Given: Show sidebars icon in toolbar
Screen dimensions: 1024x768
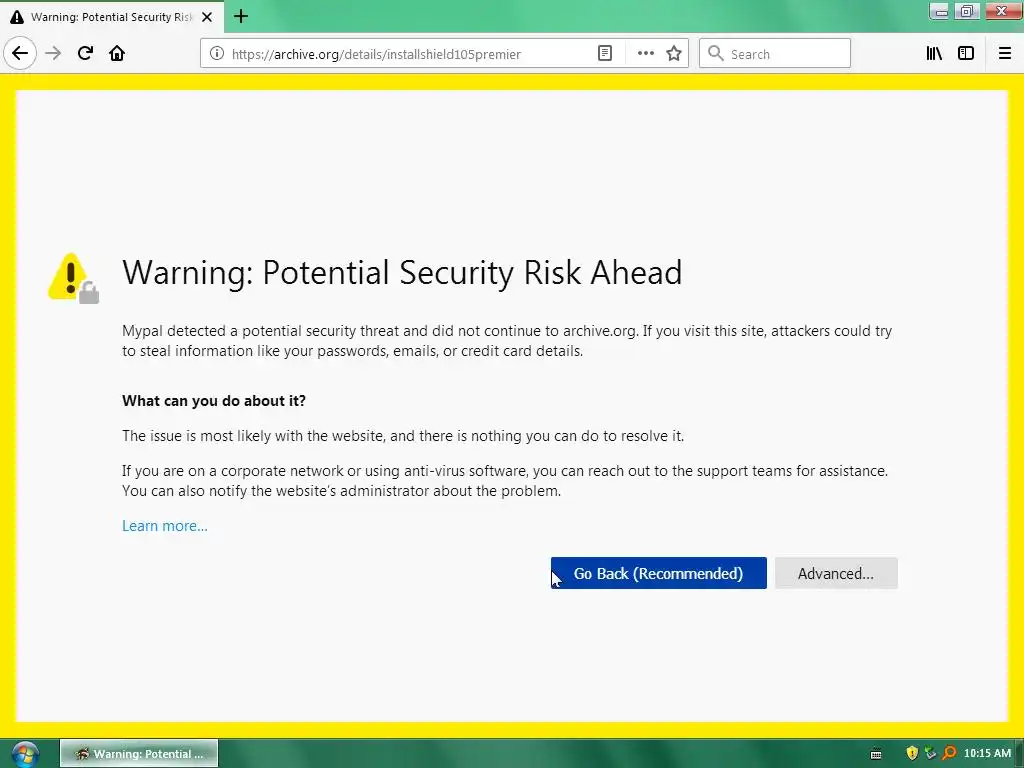Looking at the screenshot, I should pyautogui.click(x=966, y=54).
